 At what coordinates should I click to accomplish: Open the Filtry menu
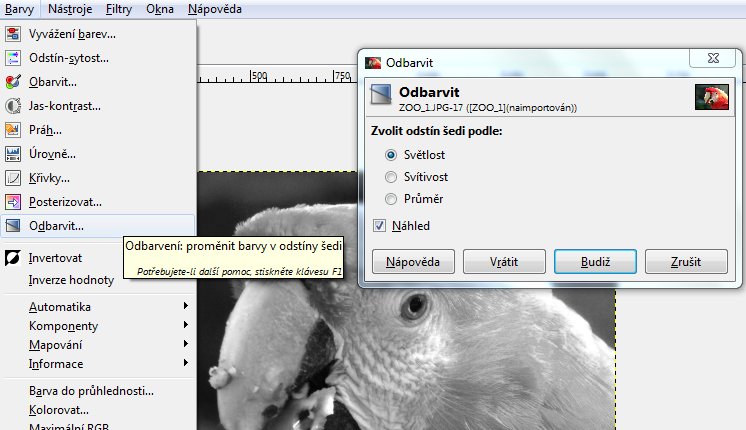(118, 9)
